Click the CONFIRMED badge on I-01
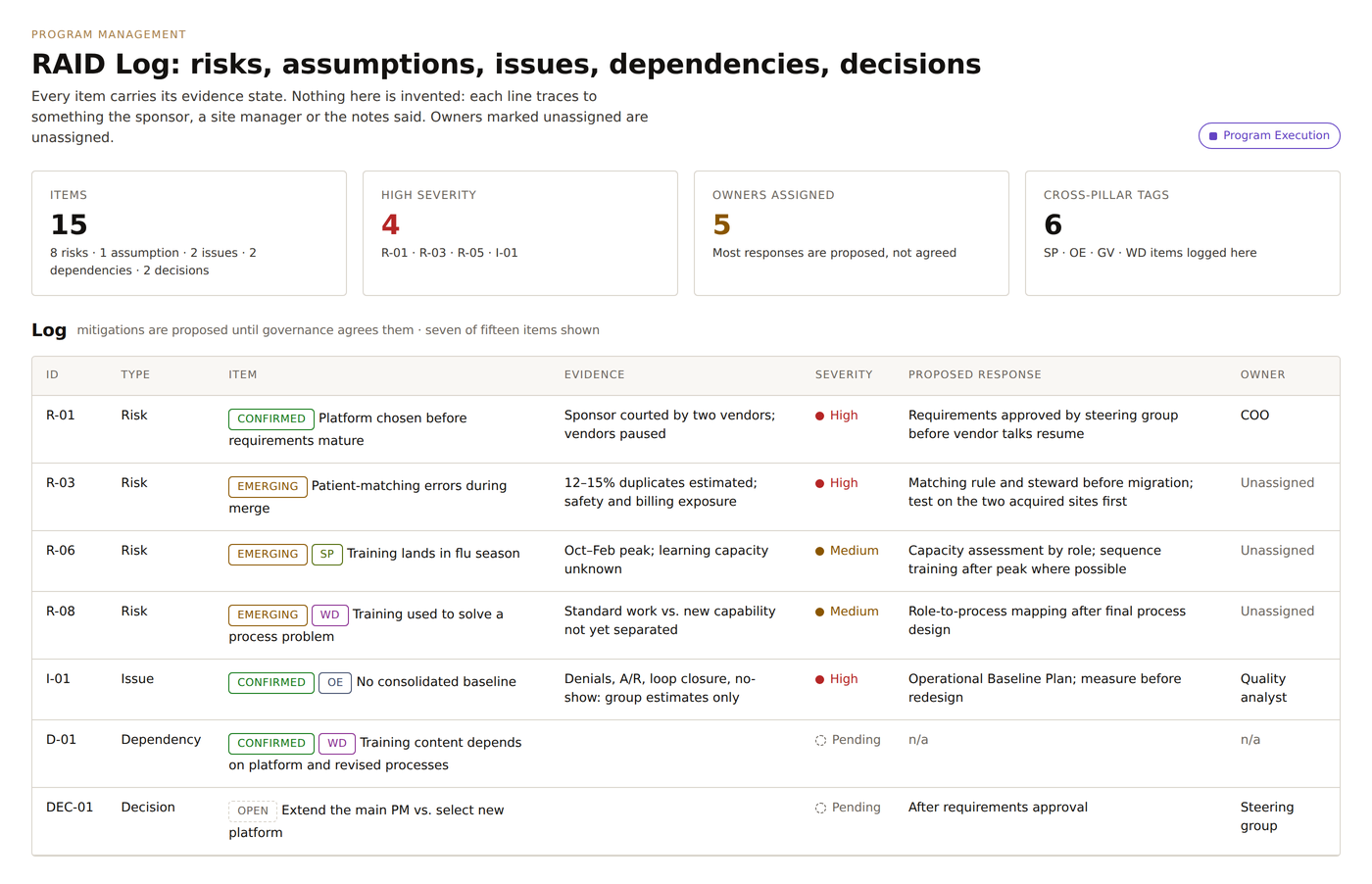Screen dimensions: 1372x884 (271, 682)
